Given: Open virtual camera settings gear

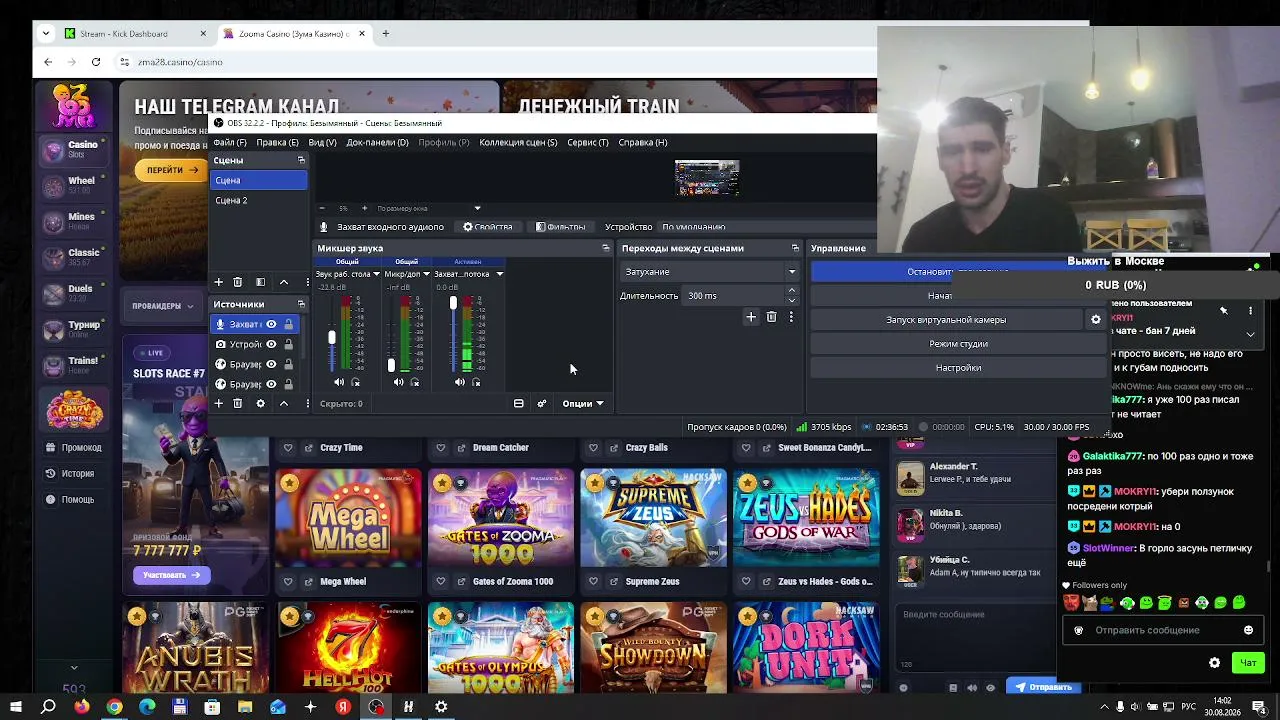Looking at the screenshot, I should (1096, 320).
